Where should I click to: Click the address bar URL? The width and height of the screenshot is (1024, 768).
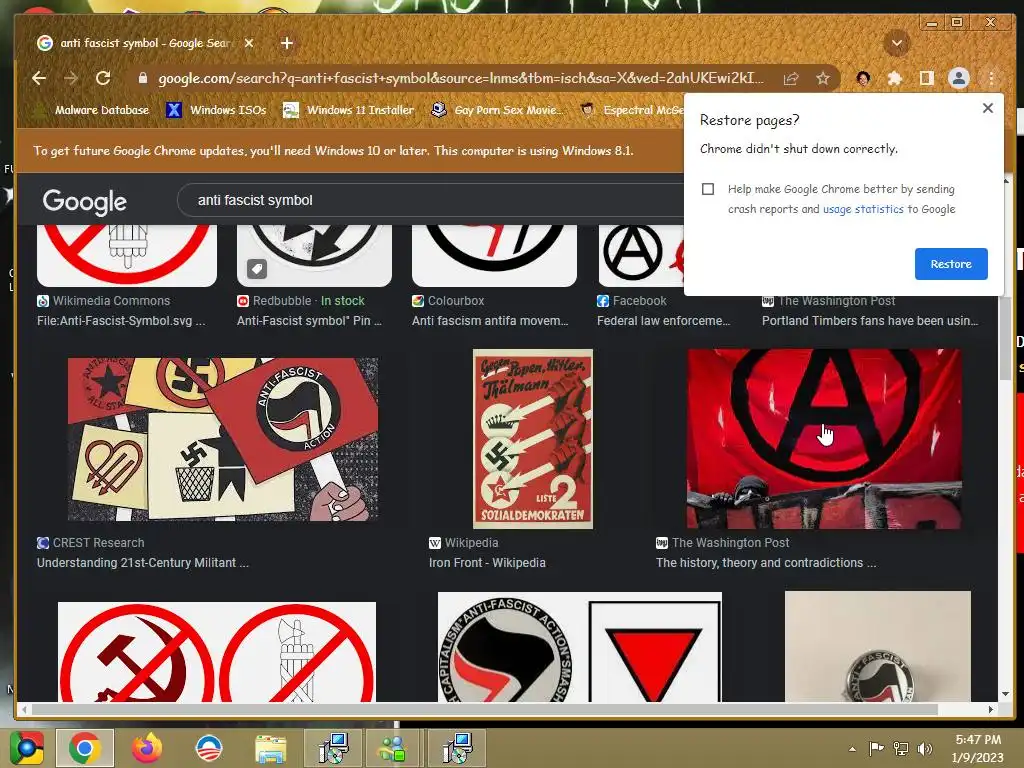tap(460, 78)
